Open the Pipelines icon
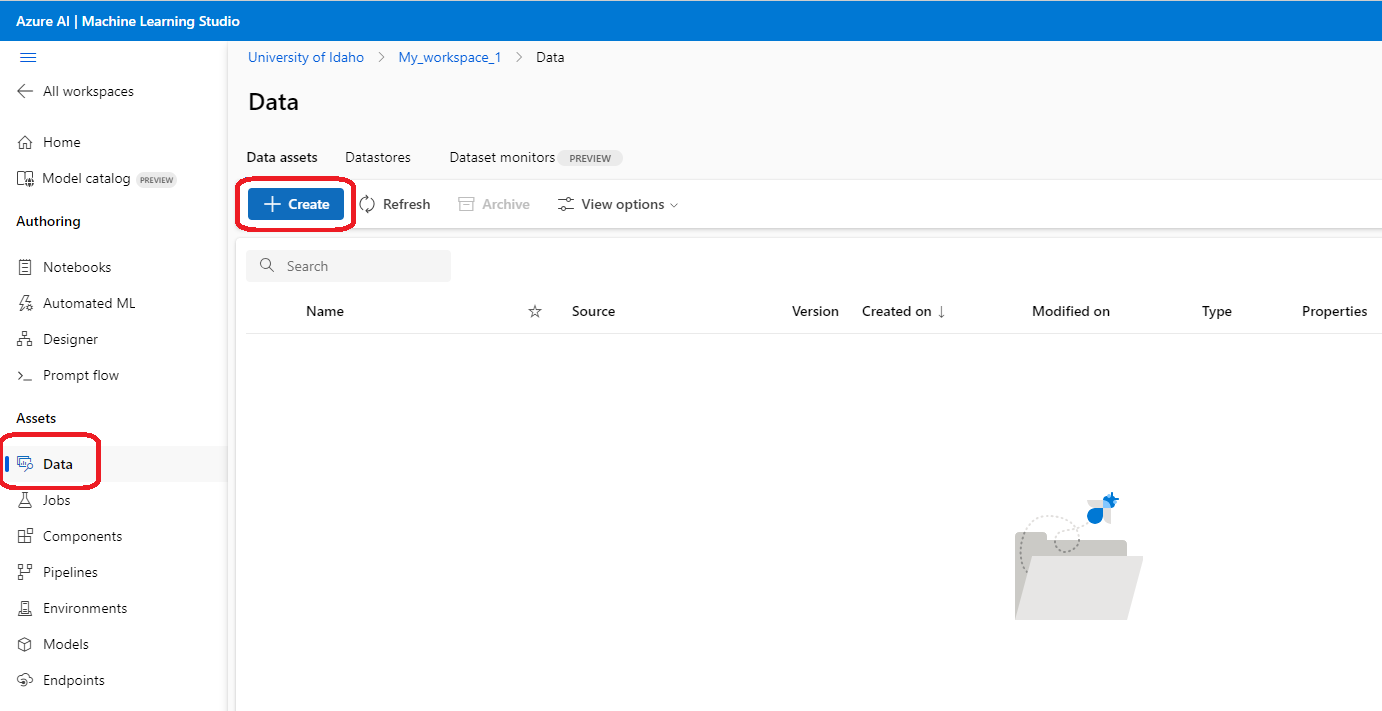 pos(26,572)
